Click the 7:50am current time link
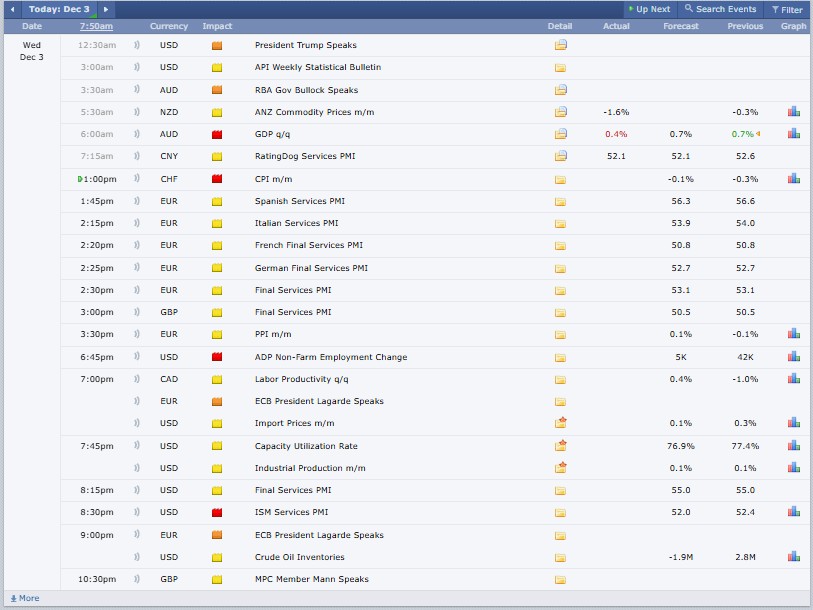Screen dimensions: 813x610 click(96, 26)
